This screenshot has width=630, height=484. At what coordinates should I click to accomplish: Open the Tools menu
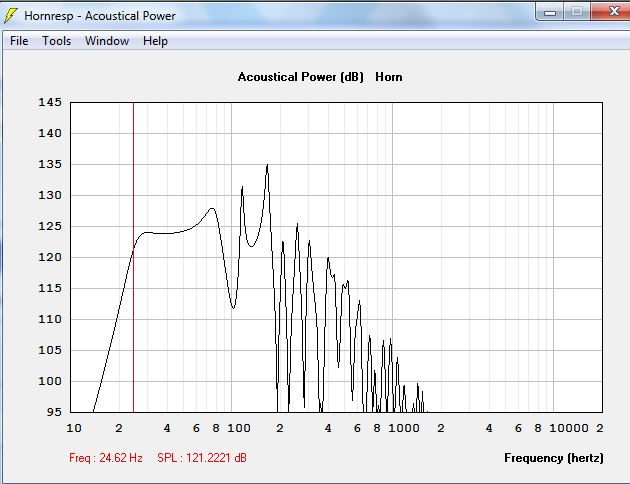(57, 41)
